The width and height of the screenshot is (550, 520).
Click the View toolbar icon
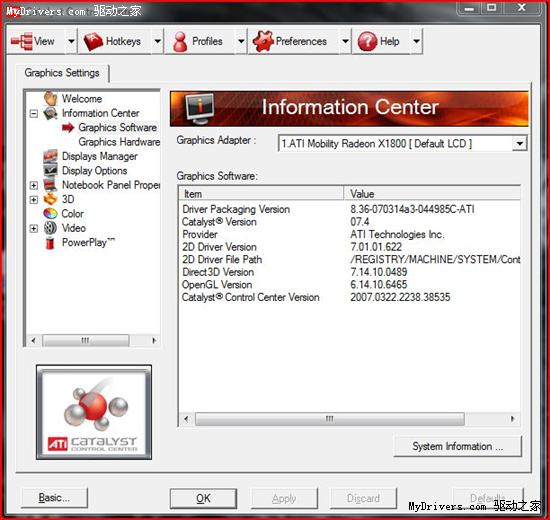(x=21, y=41)
